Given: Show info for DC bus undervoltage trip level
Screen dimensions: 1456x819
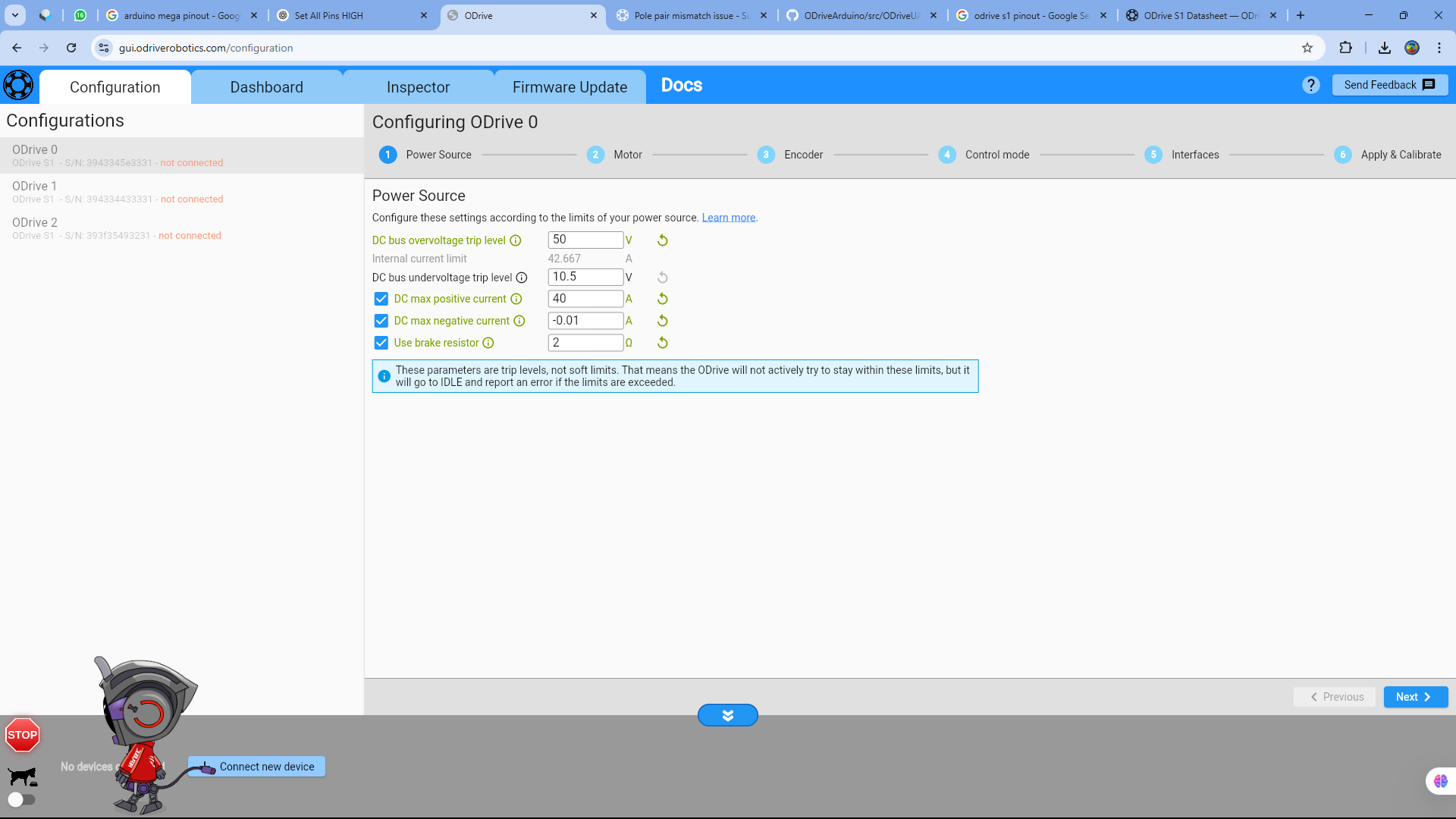Looking at the screenshot, I should 522,278.
